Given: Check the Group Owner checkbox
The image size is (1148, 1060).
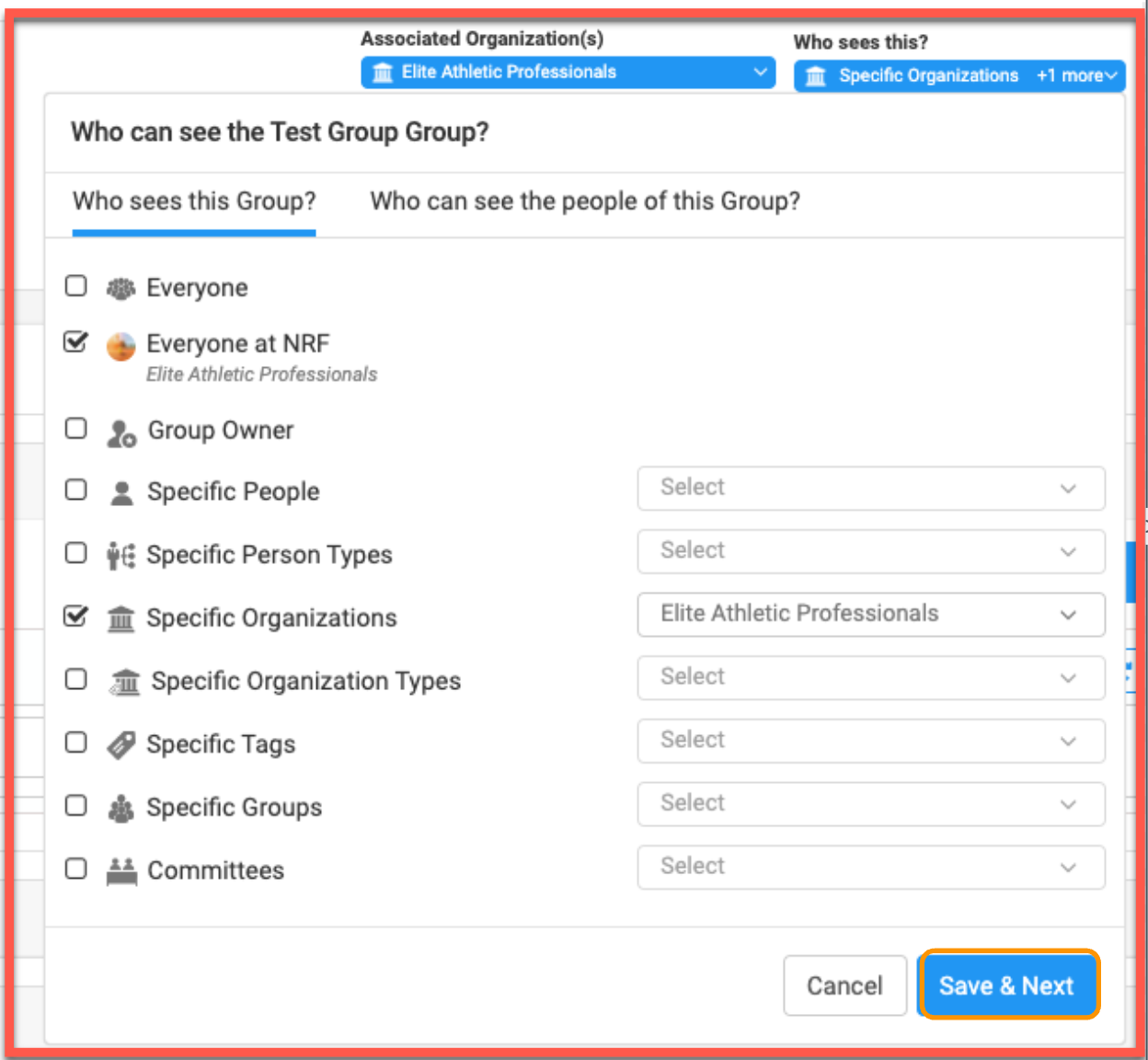Looking at the screenshot, I should [75, 429].
